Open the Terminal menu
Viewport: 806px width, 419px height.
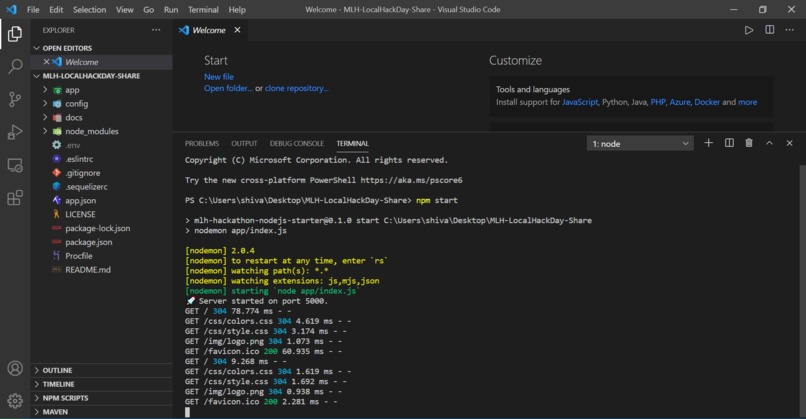[x=203, y=9]
